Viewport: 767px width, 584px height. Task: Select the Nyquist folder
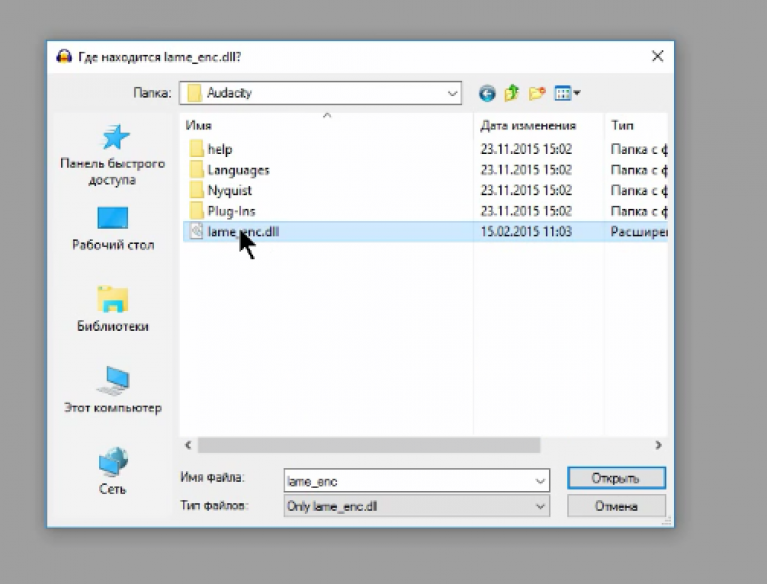pos(220,190)
